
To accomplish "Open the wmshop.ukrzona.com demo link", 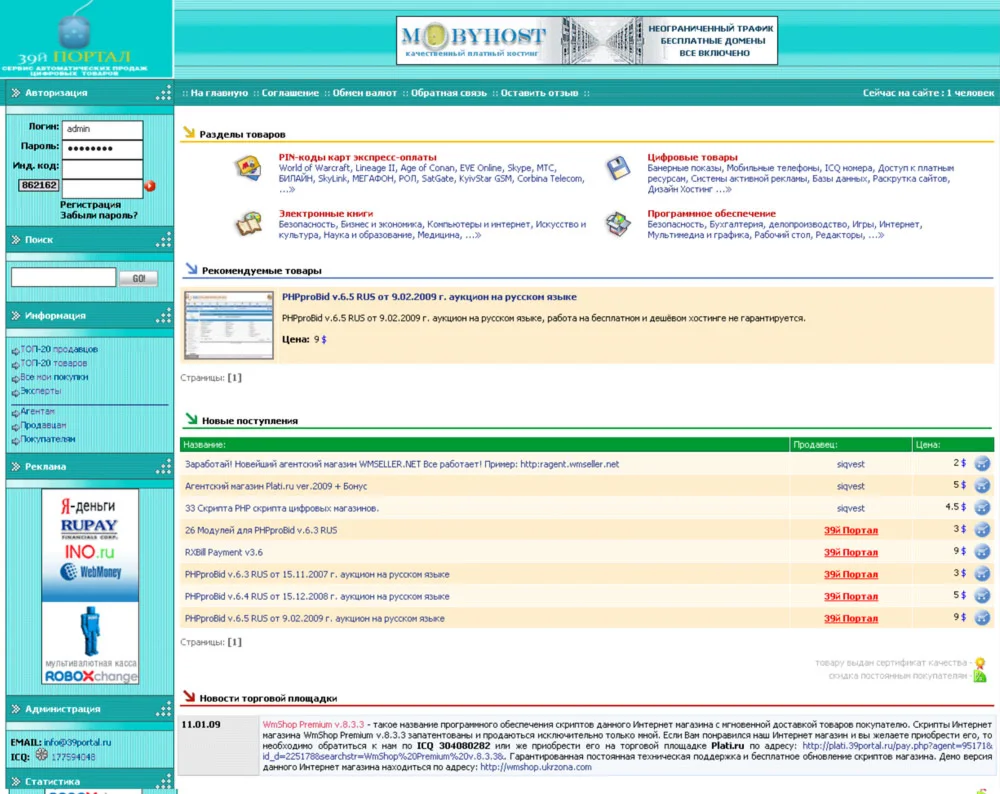I will (535, 767).
